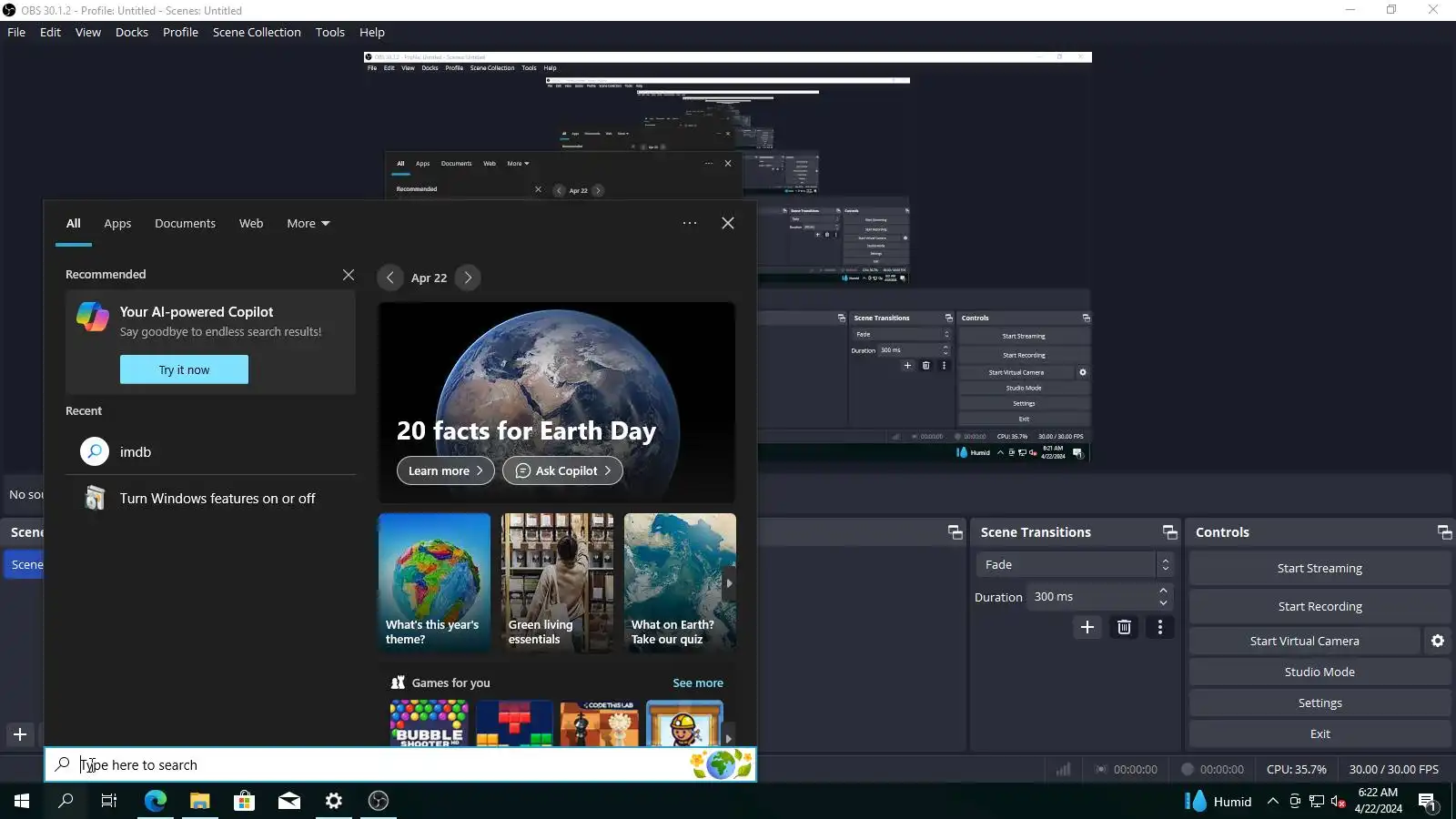Viewport: 1456px width, 819px height.
Task: Go to the previous date before Apr 22
Action: pyautogui.click(x=390, y=278)
